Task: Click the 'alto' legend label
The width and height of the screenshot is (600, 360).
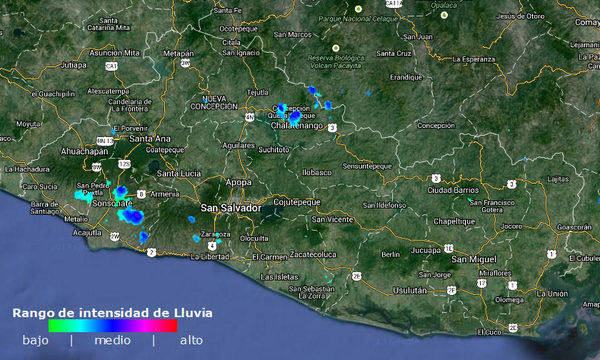Action: click(x=191, y=340)
